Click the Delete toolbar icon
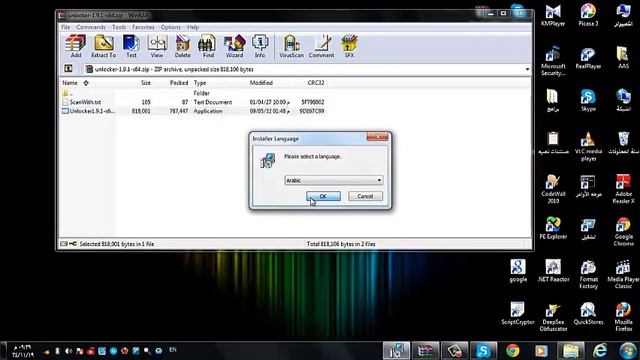Image resolution: width=640 pixels, height=360 pixels. 182,46
